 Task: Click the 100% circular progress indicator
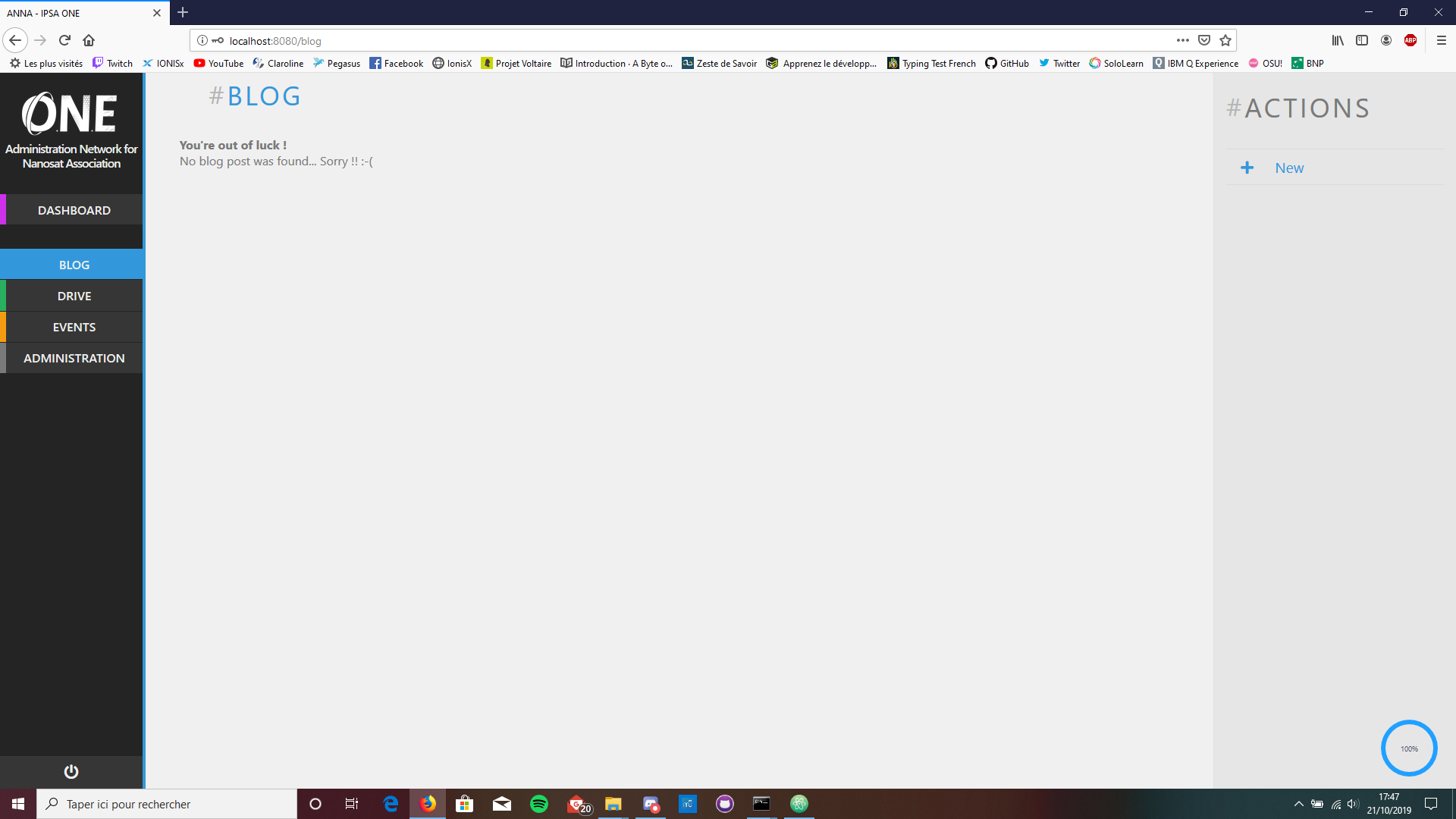pos(1409,748)
